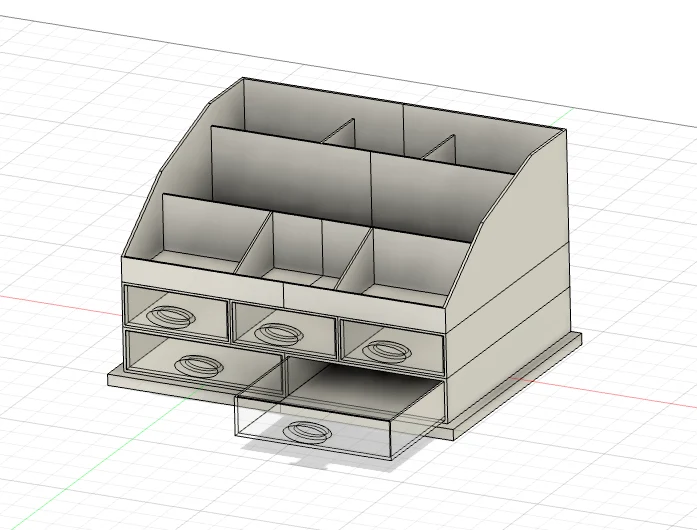Select the upper-left drawer's oval handle

point(170,317)
